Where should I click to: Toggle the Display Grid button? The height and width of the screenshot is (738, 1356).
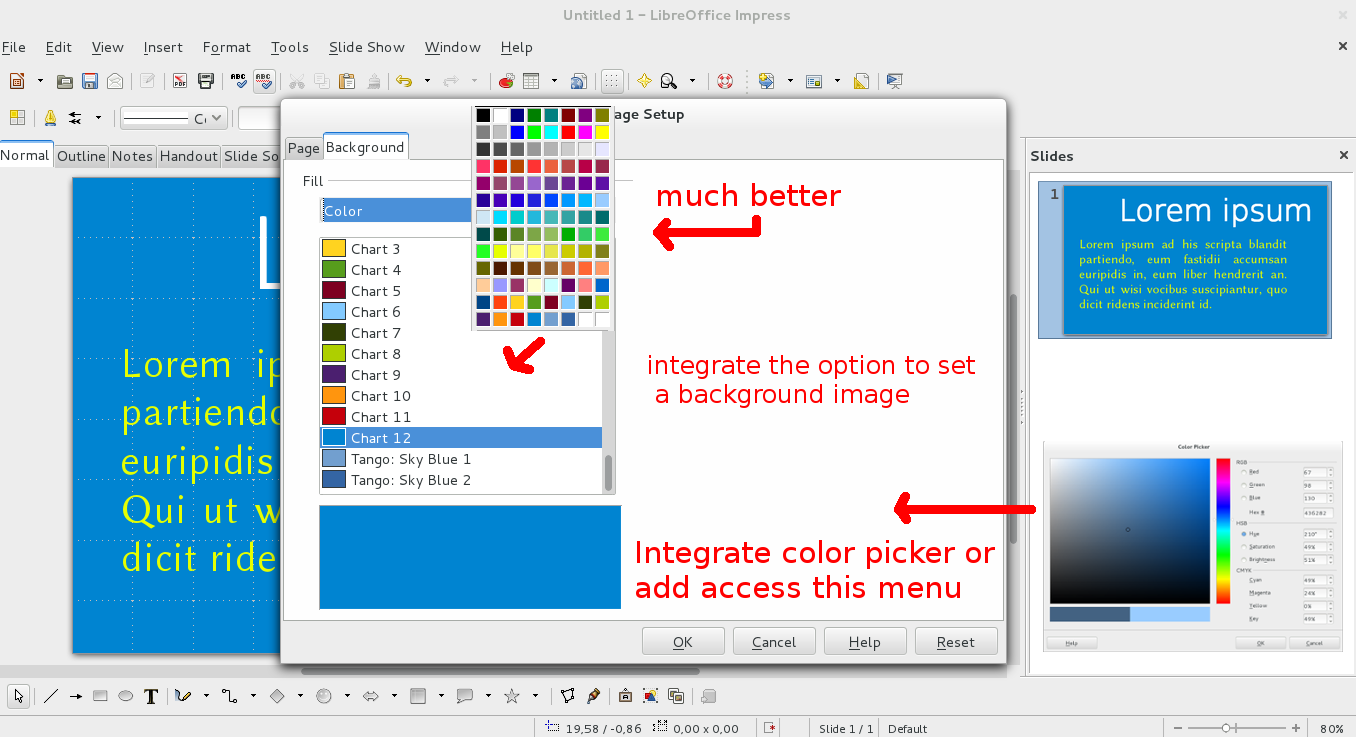tap(612, 81)
